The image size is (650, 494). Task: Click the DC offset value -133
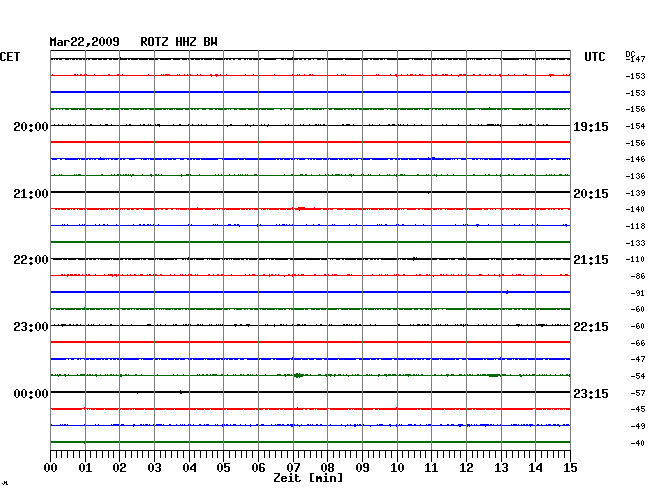[x=635, y=243]
